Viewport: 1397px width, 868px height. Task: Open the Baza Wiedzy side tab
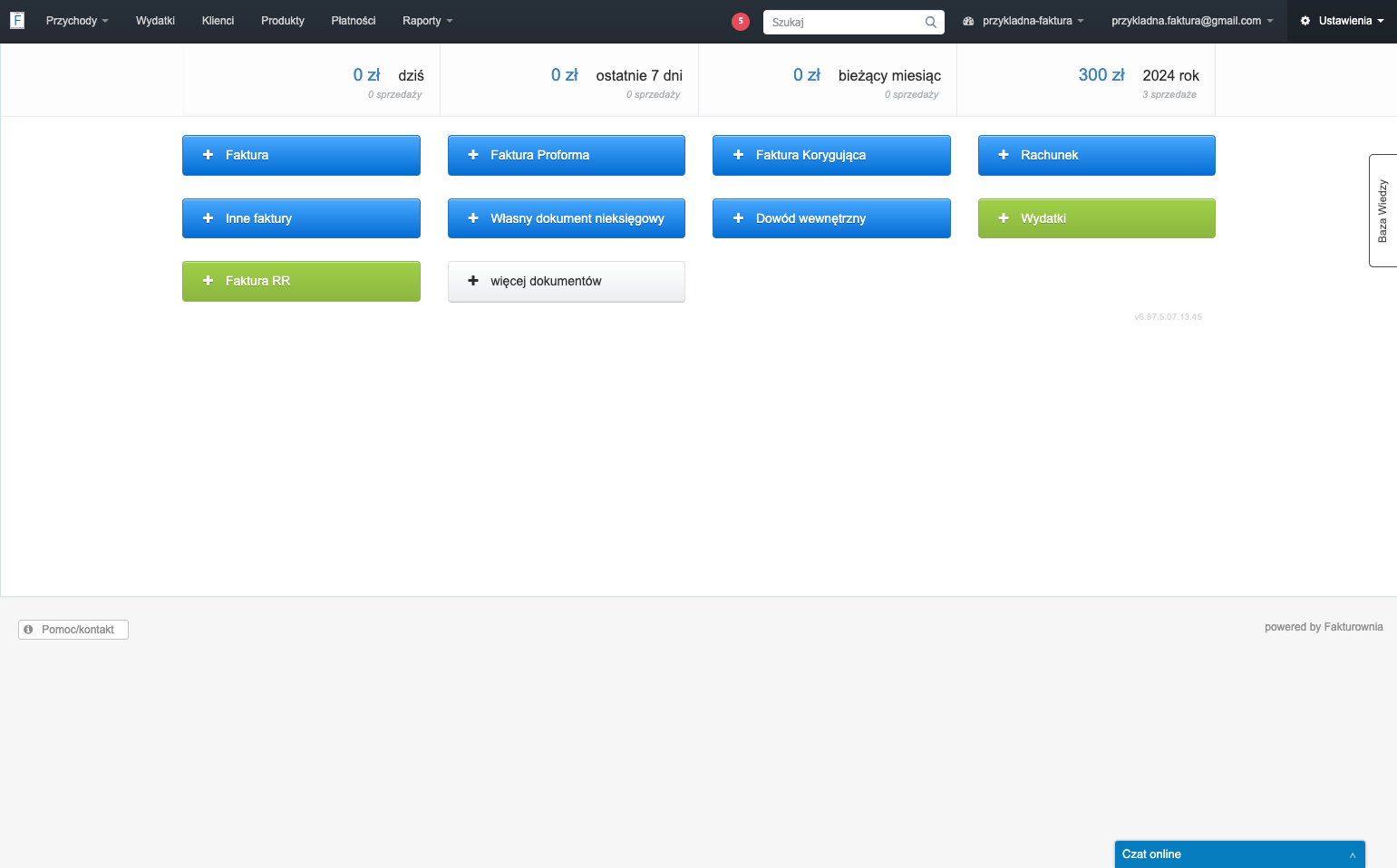[1382, 210]
